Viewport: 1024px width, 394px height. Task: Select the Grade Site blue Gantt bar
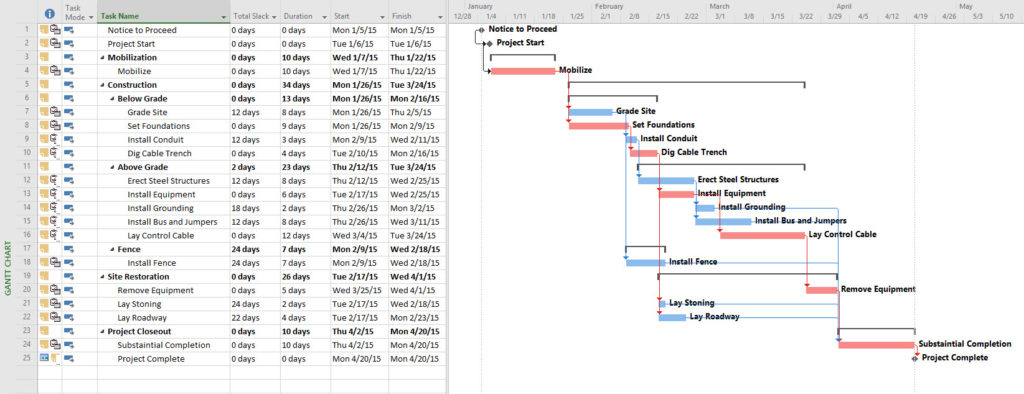tap(590, 112)
